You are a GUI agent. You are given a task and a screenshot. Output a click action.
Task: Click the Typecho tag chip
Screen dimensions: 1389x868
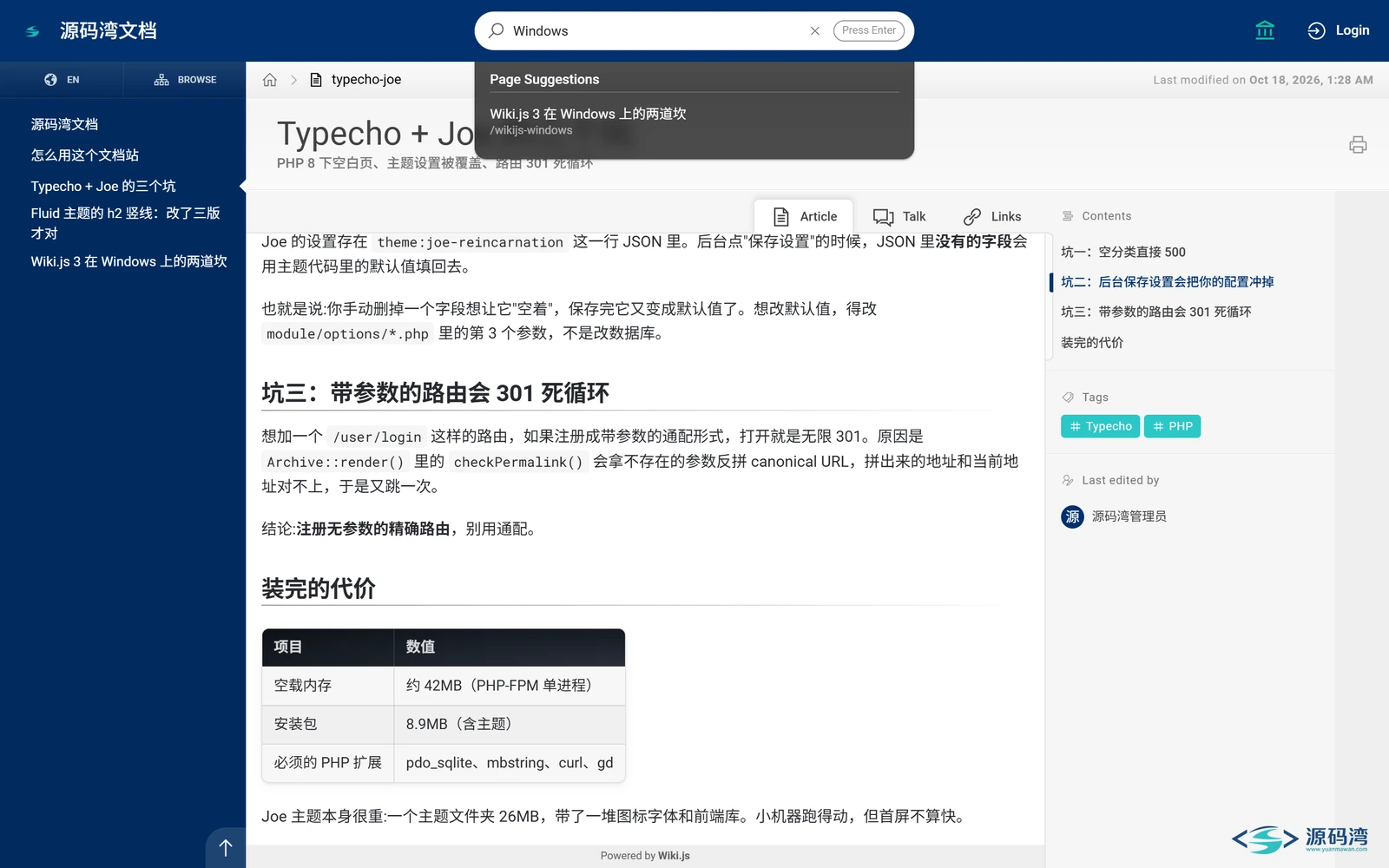(x=1101, y=426)
